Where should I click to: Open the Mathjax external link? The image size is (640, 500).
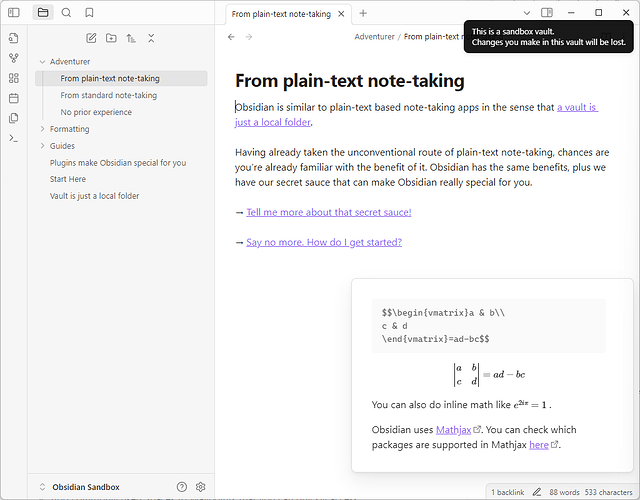[x=453, y=430]
